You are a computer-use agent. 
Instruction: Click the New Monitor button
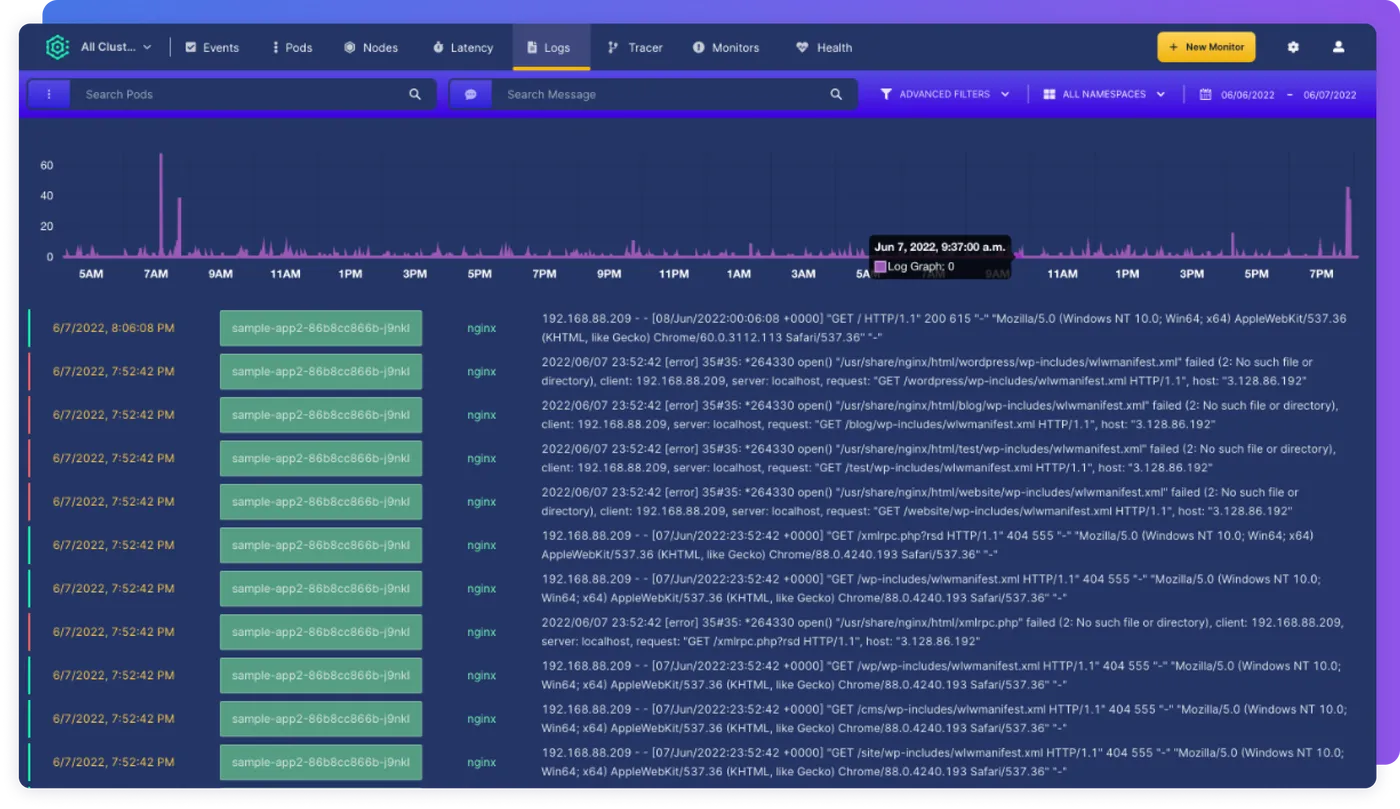pyautogui.click(x=1206, y=47)
